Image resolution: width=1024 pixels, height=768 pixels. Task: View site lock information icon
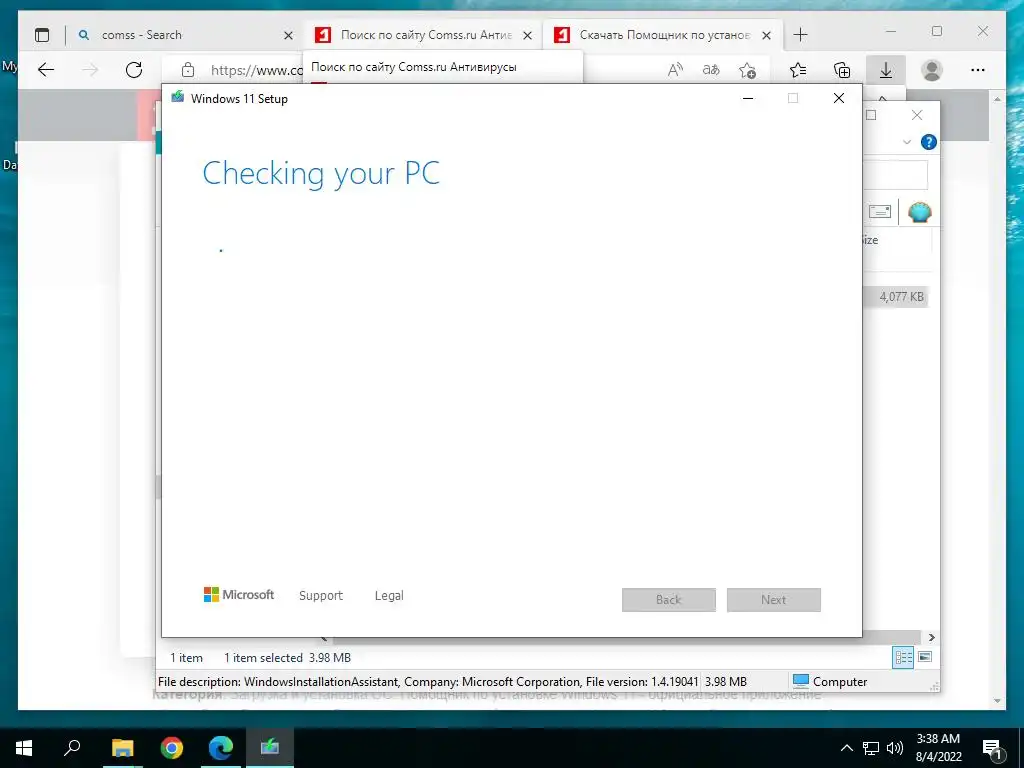click(188, 70)
